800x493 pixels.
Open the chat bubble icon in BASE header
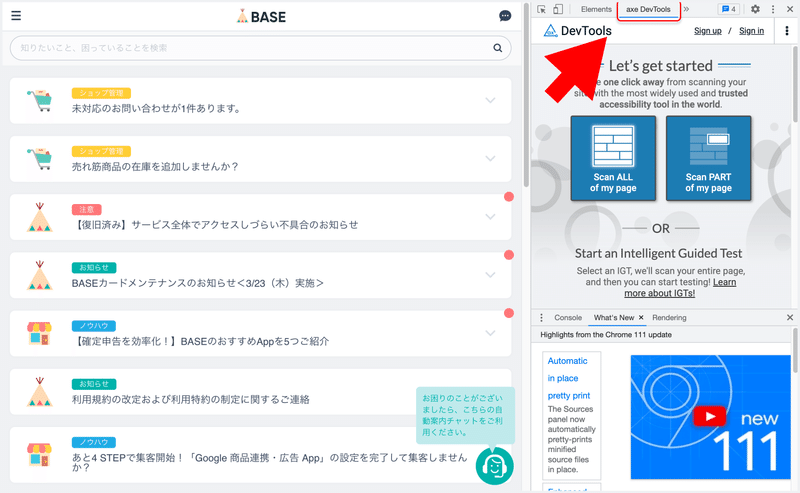(505, 16)
